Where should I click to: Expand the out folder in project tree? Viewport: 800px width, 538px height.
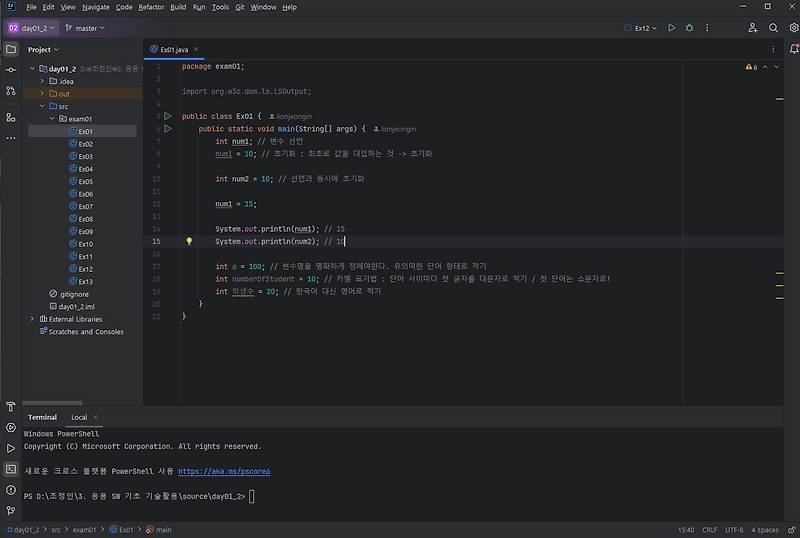click(x=42, y=94)
